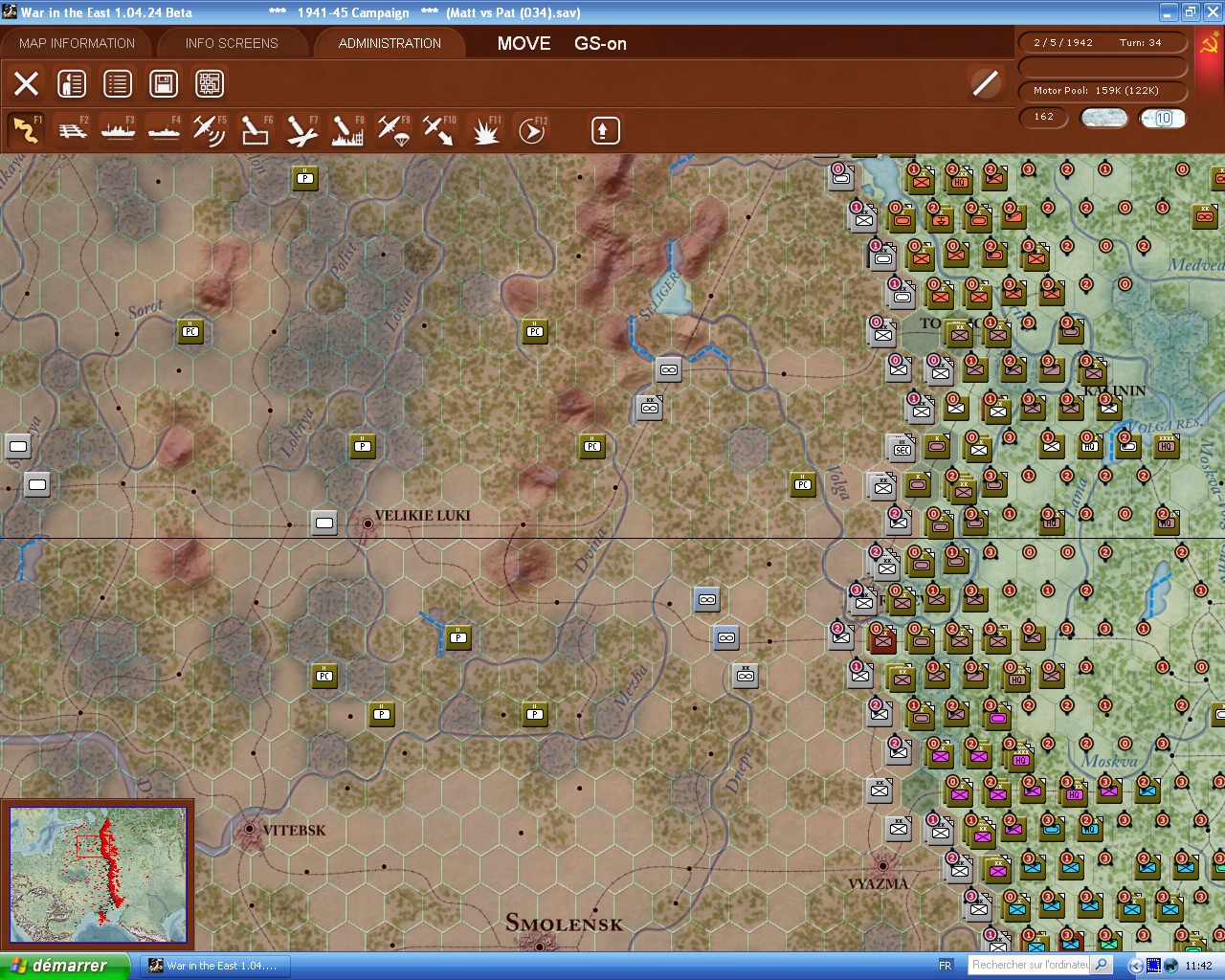Click the floppy disk save game icon
The height and width of the screenshot is (980, 1225).
(164, 83)
